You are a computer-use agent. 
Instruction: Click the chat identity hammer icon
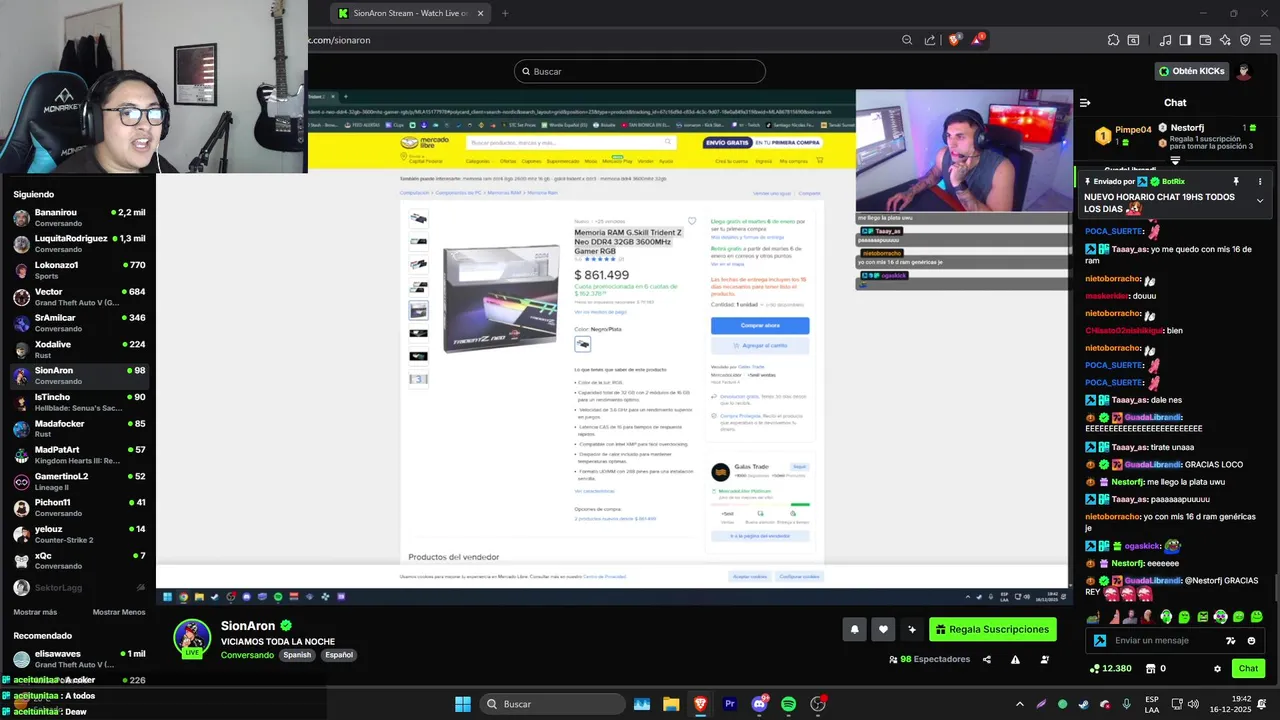[1100, 641]
